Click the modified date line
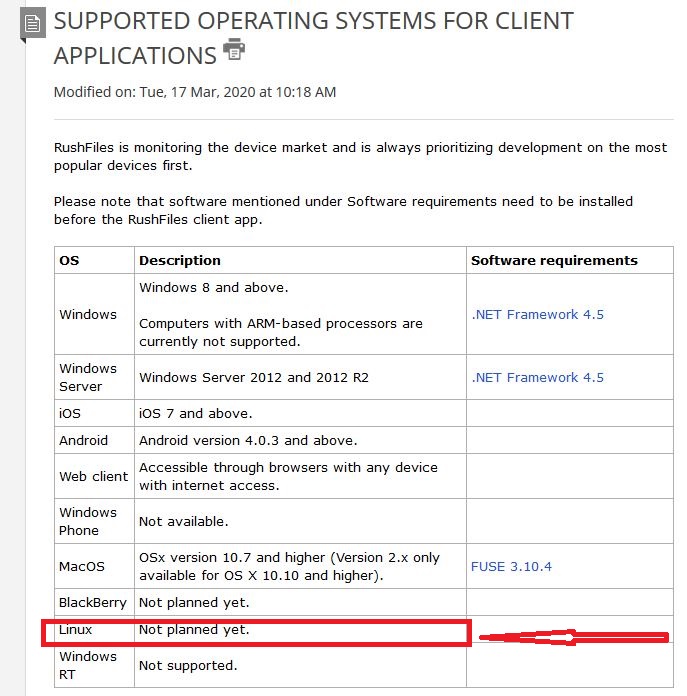687x696 pixels. pyautogui.click(x=195, y=92)
